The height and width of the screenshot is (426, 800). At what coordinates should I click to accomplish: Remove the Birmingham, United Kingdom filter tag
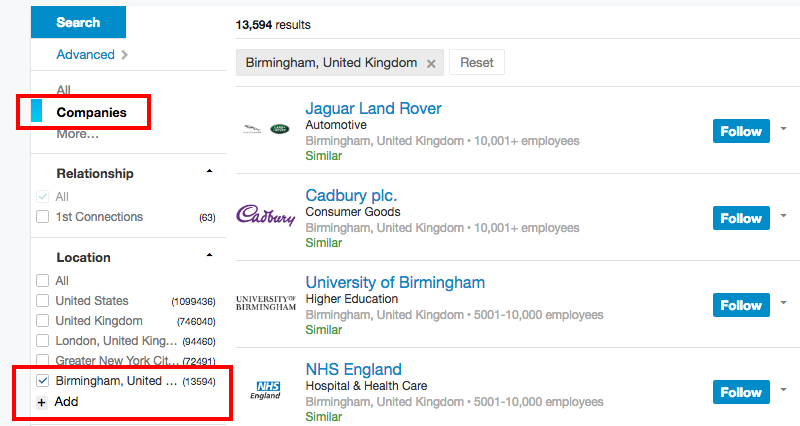point(431,63)
